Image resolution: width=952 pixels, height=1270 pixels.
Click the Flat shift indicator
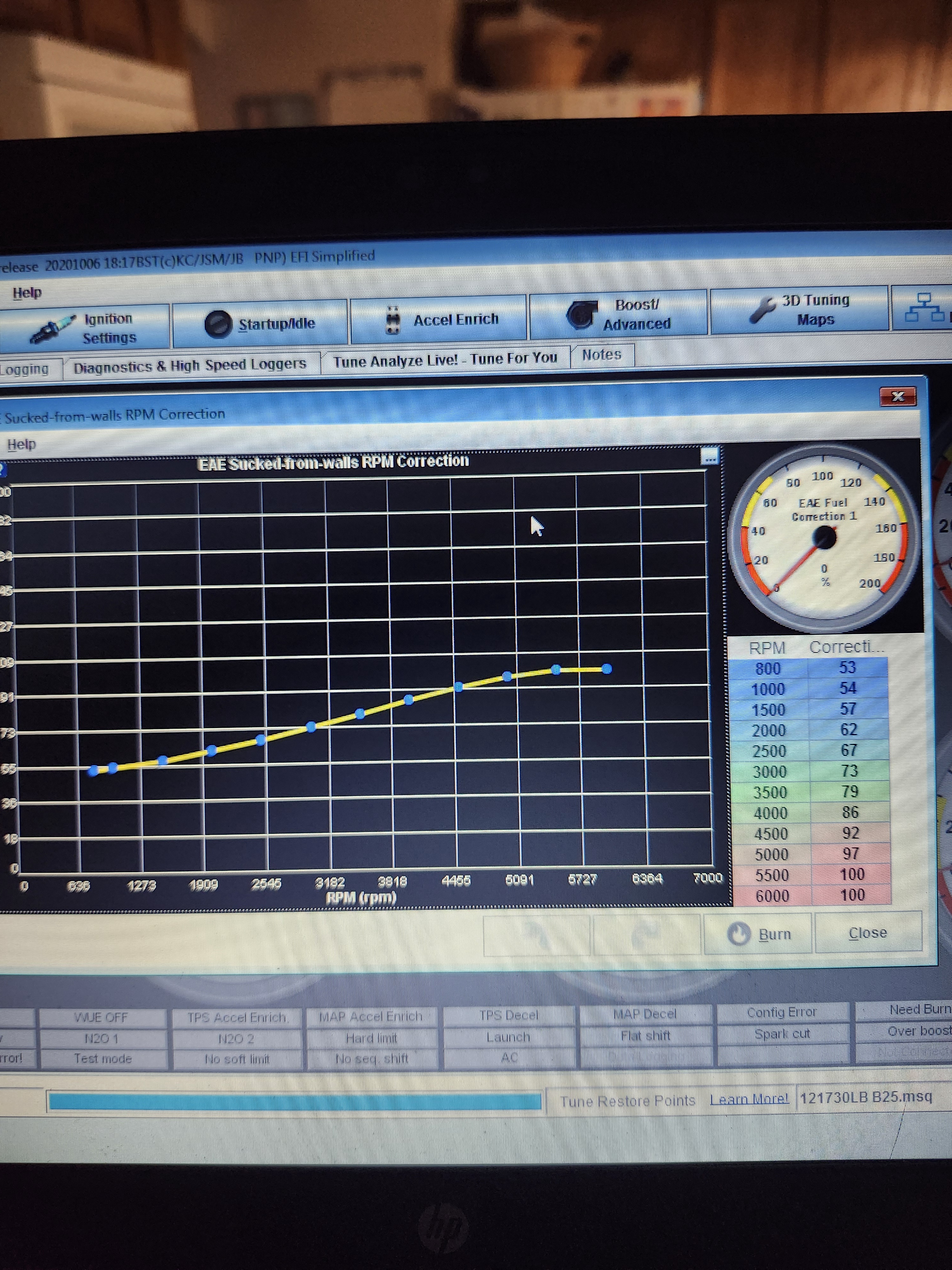coord(645,1036)
